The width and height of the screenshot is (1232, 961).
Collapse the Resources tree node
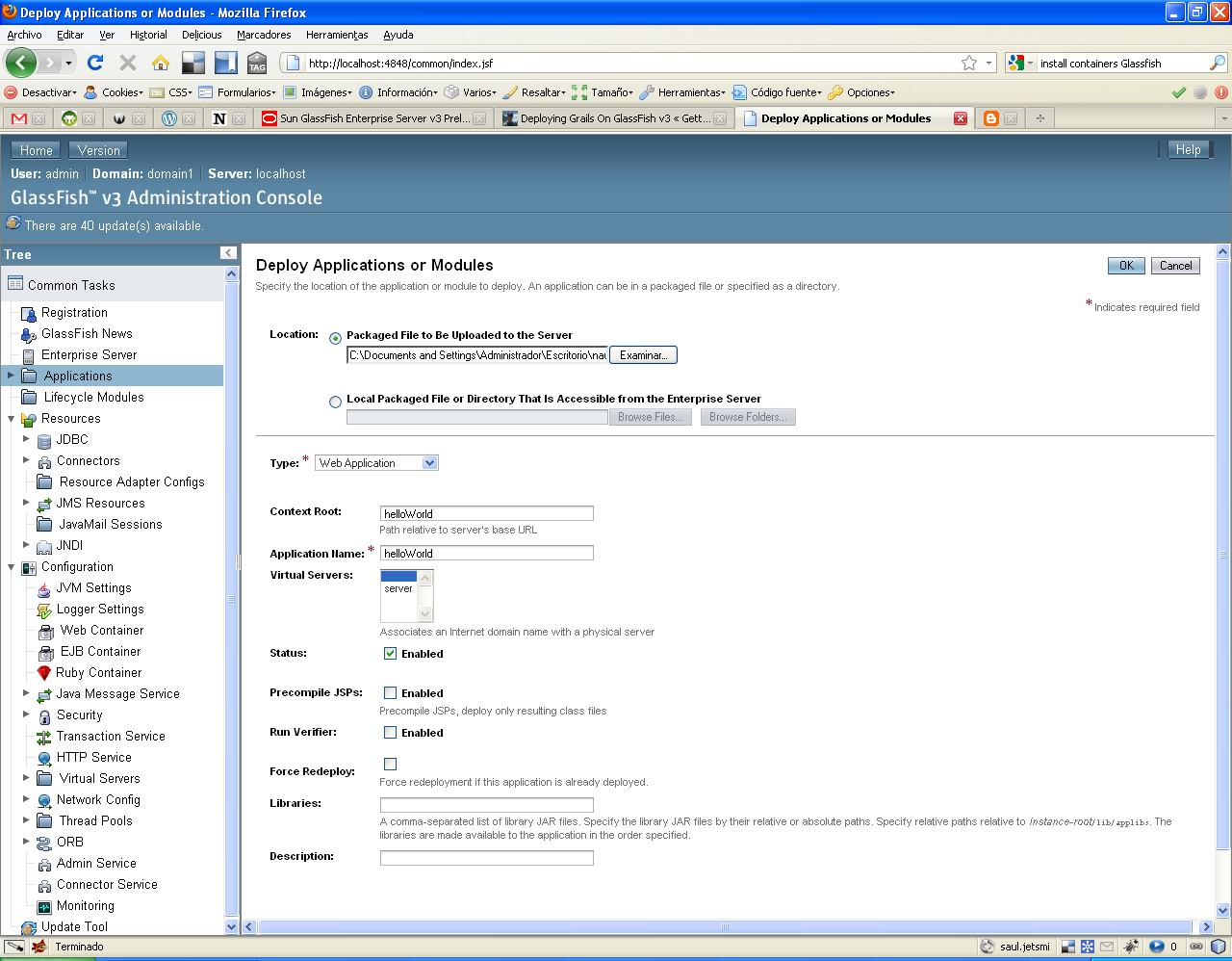(11, 418)
